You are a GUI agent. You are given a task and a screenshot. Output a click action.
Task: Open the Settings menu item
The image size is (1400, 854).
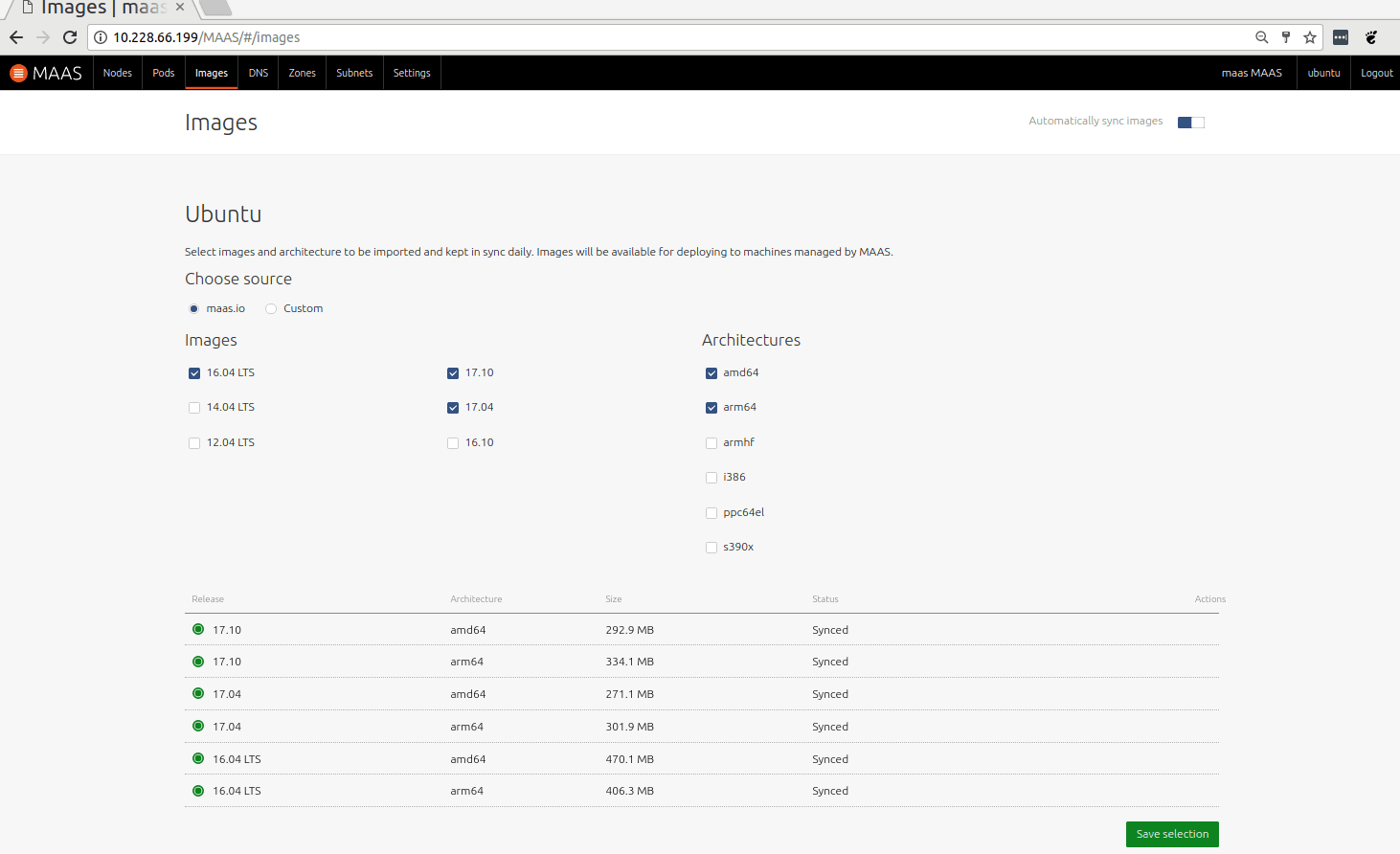pyautogui.click(x=412, y=73)
